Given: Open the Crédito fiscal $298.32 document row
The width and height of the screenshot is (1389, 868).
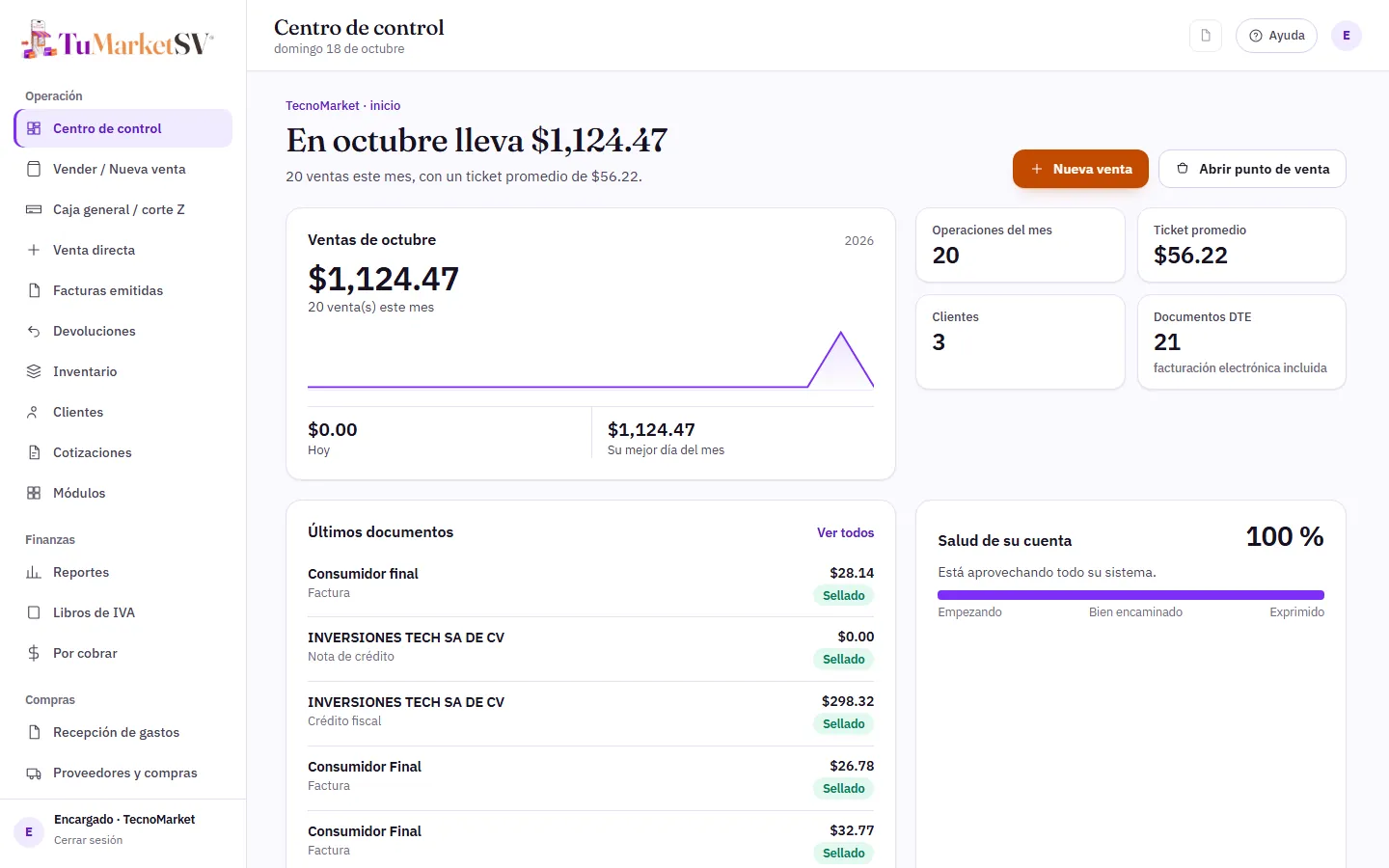Looking at the screenshot, I should (x=590, y=714).
